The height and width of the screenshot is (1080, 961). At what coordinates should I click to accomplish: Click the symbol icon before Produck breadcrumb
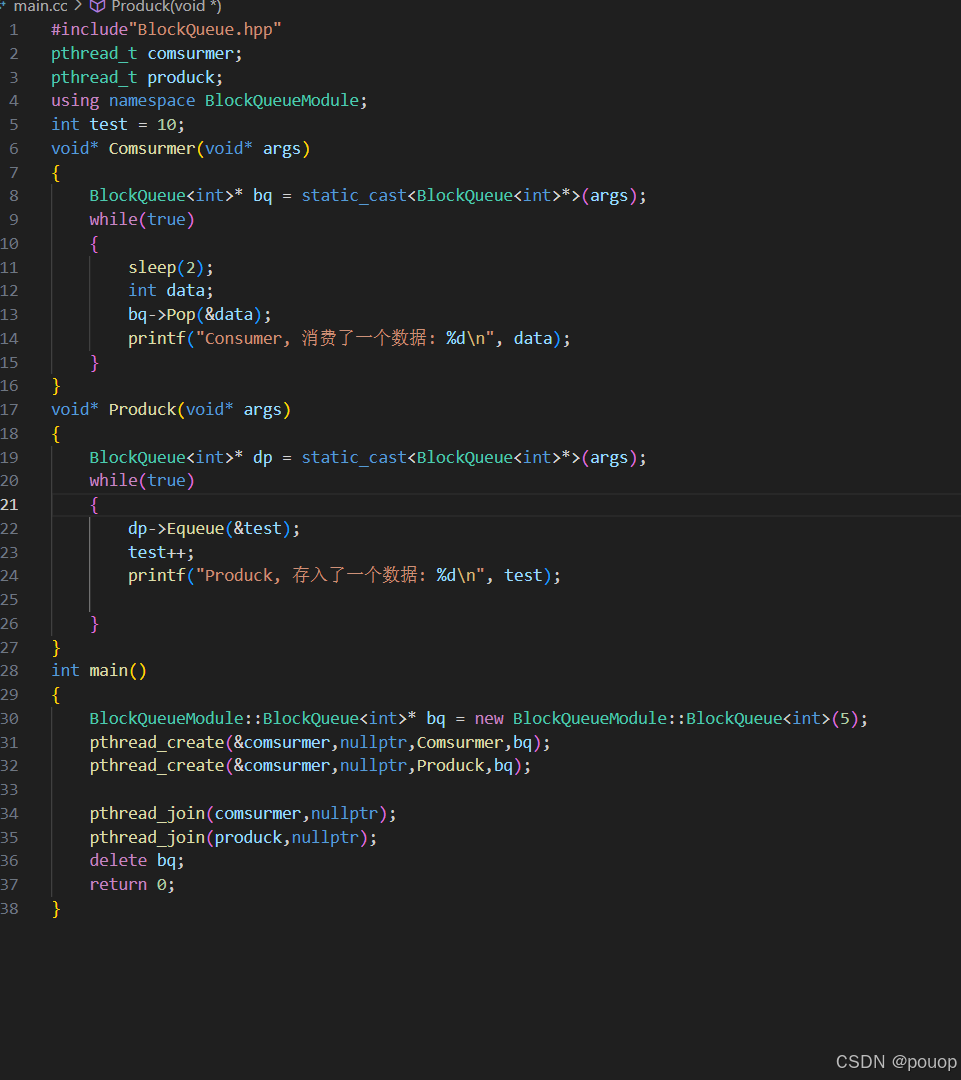point(98,6)
